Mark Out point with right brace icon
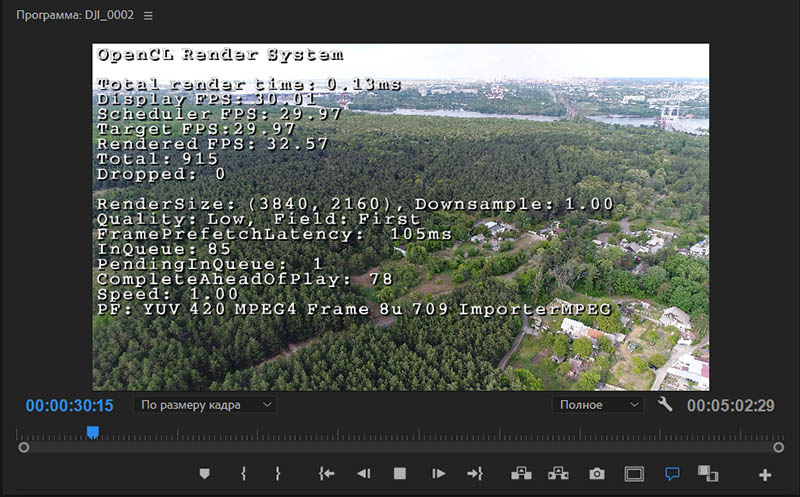This screenshot has height=497, width=800. [x=278, y=474]
